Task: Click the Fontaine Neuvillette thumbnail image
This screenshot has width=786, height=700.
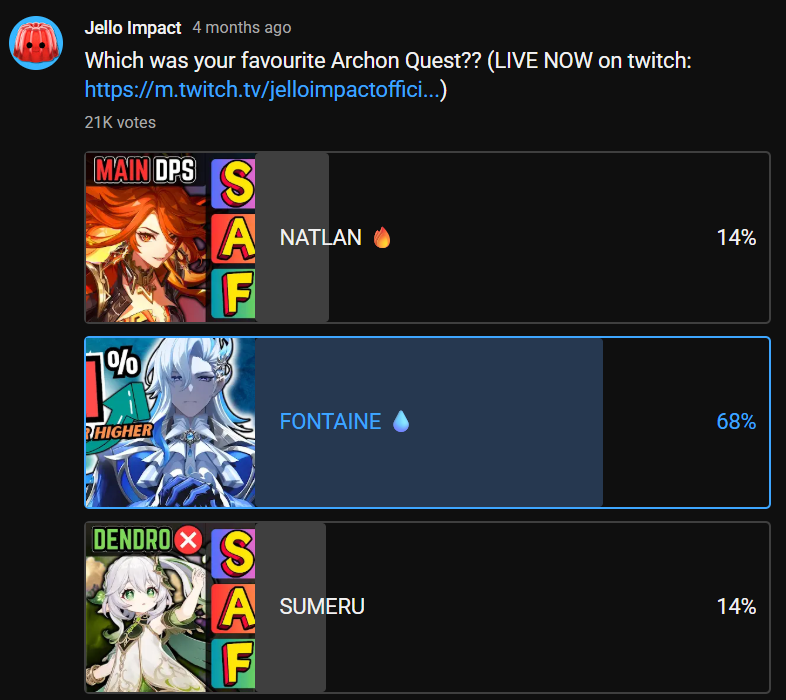Action: (170, 422)
